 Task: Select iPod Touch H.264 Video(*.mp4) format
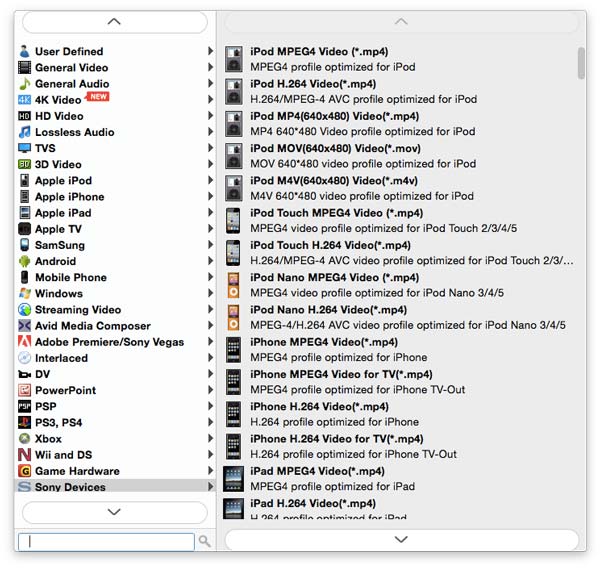(x=400, y=253)
